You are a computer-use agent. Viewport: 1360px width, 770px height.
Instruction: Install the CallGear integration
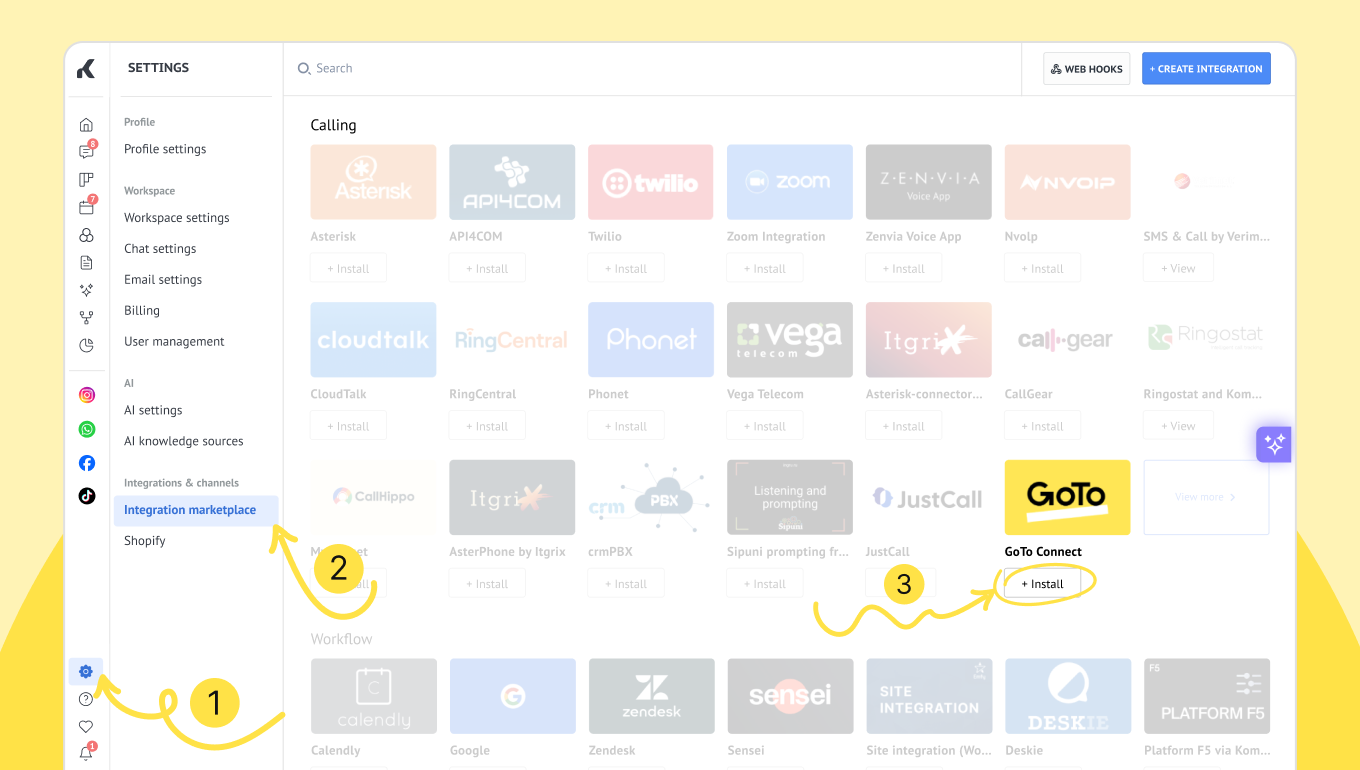(x=1043, y=426)
